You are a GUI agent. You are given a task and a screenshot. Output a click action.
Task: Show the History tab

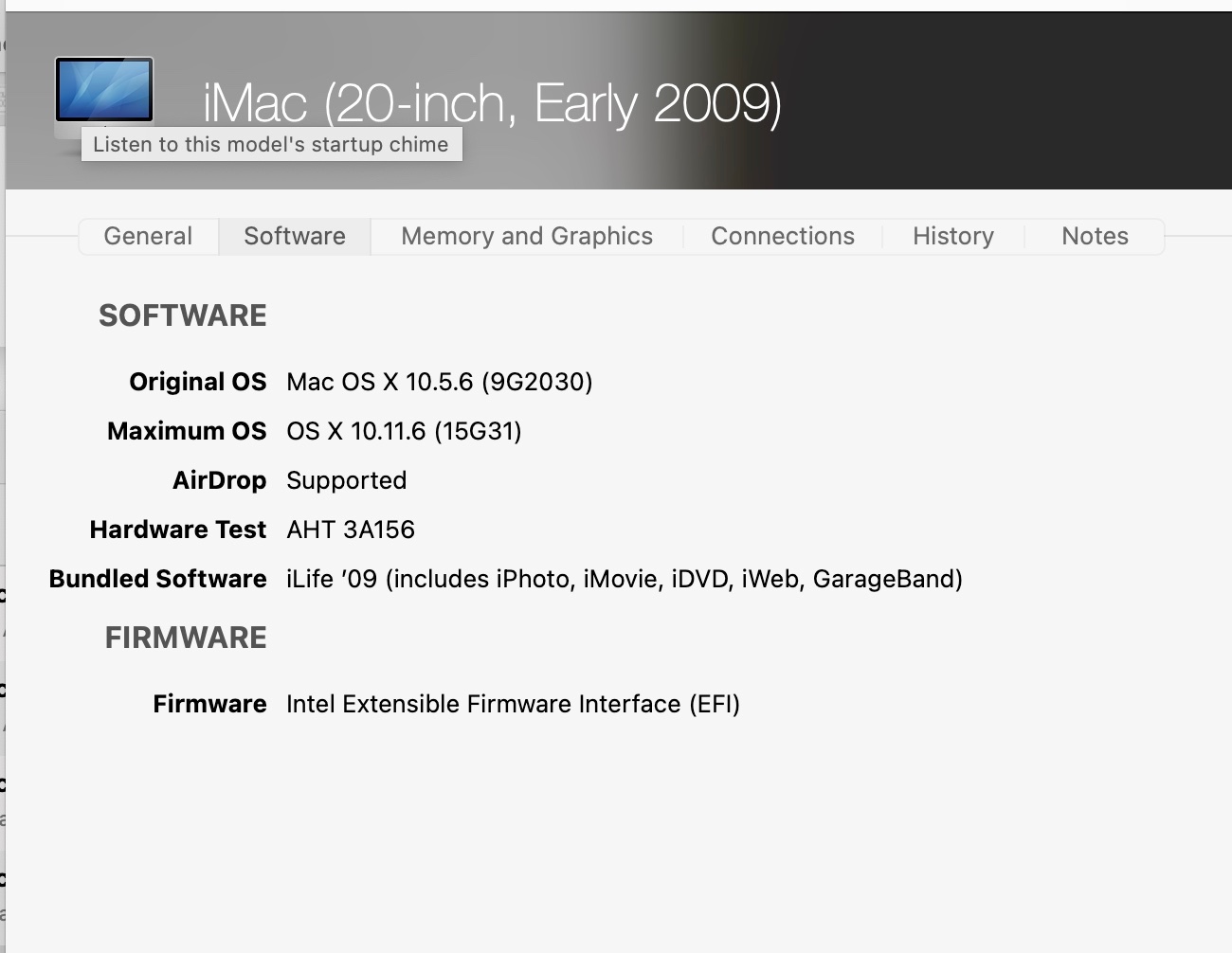953,236
